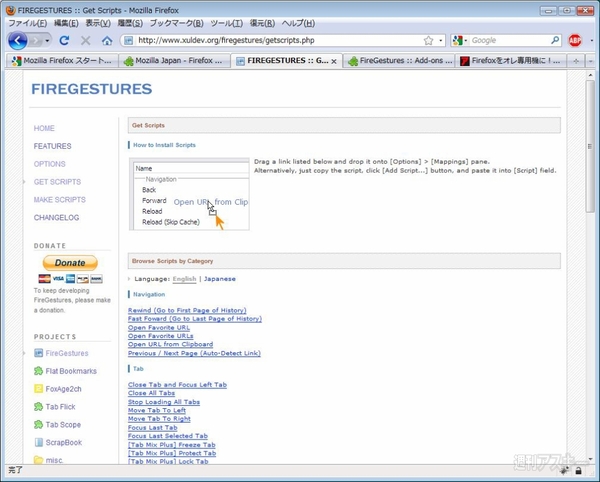Viewport: 600px width, 482px height.
Task: Click the Adblock Plus ABP icon
Action: click(575, 40)
